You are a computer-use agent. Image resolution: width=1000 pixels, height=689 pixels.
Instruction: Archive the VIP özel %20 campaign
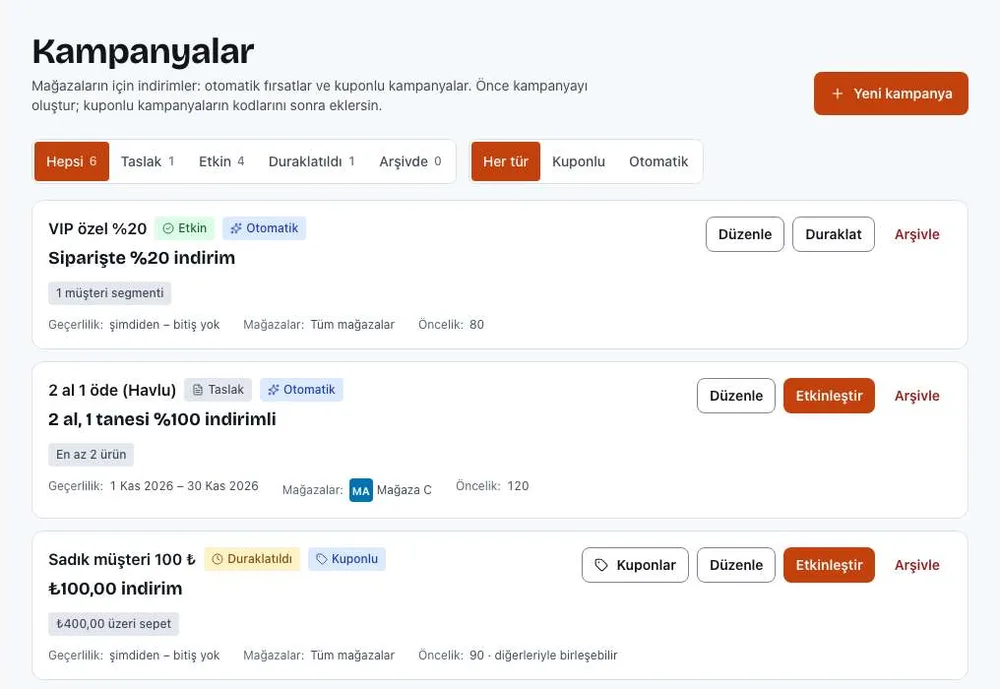[x=916, y=234]
